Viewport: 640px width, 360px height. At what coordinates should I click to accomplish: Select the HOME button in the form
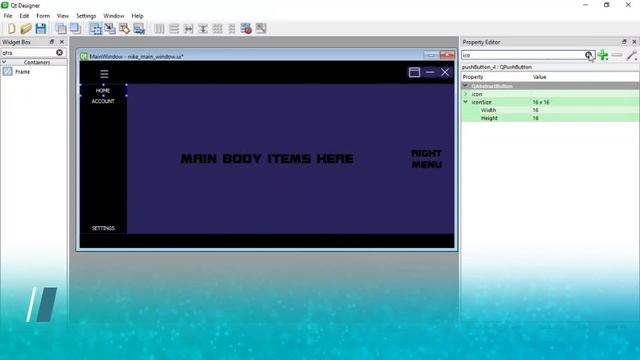(103, 90)
